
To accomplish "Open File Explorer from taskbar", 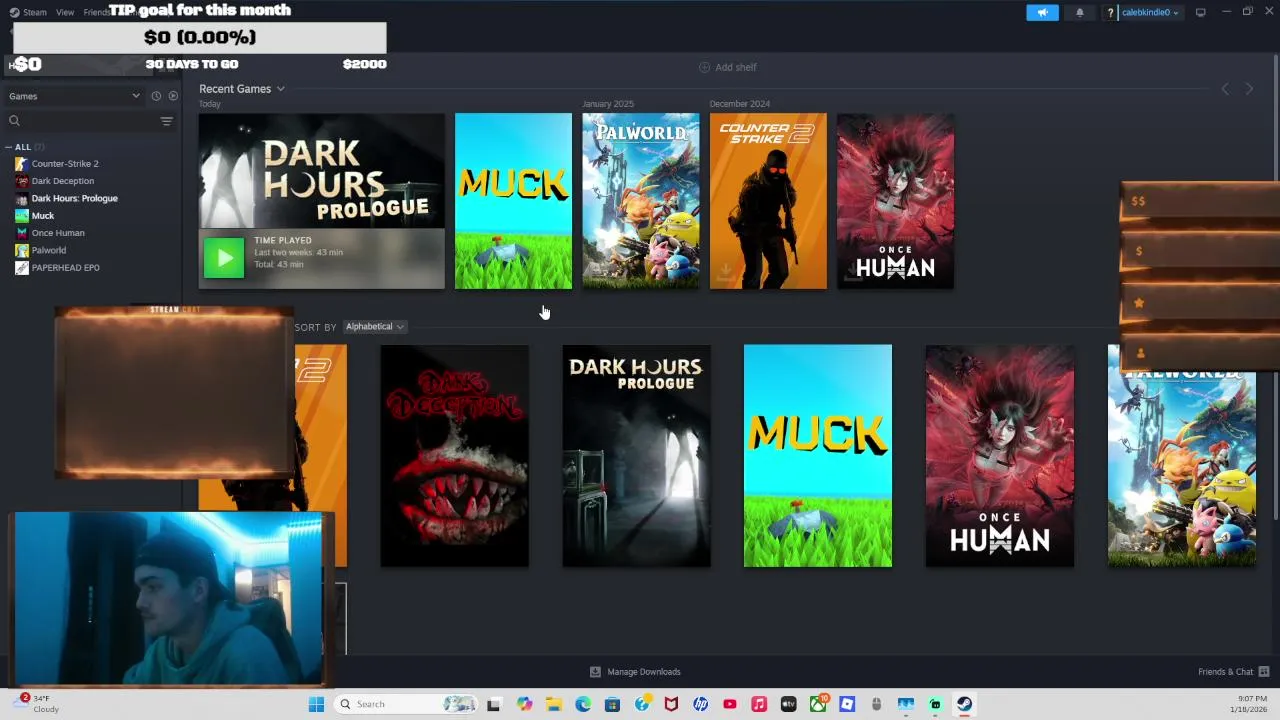I will click(554, 704).
